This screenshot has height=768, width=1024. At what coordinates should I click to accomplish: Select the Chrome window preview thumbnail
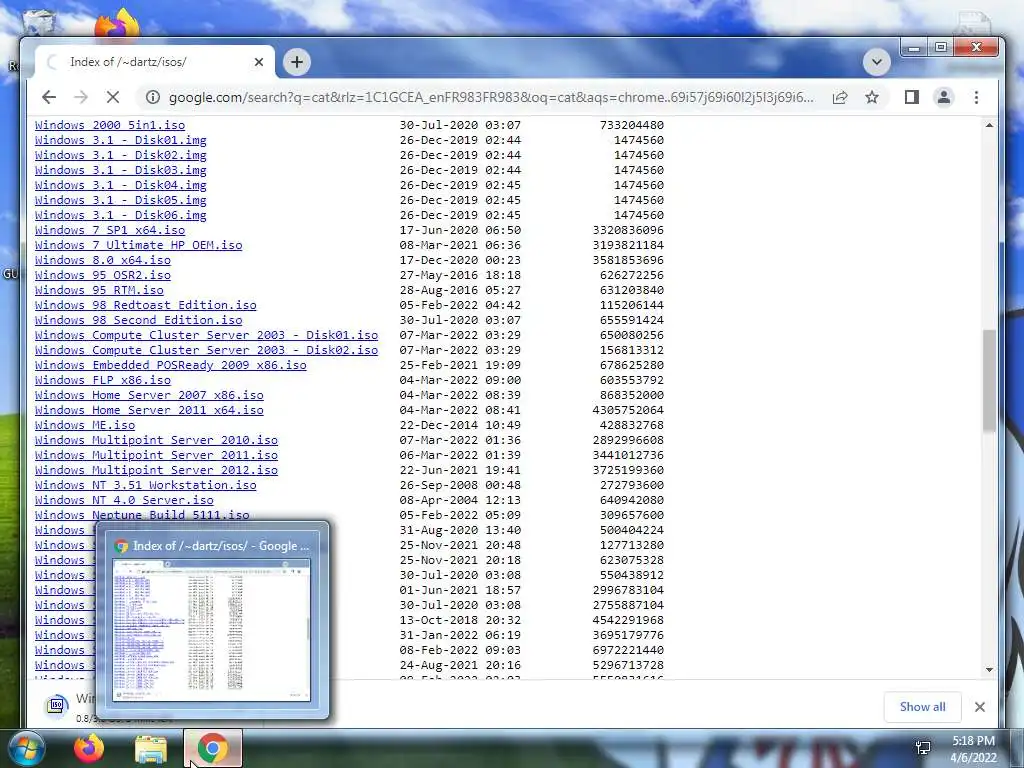[212, 629]
